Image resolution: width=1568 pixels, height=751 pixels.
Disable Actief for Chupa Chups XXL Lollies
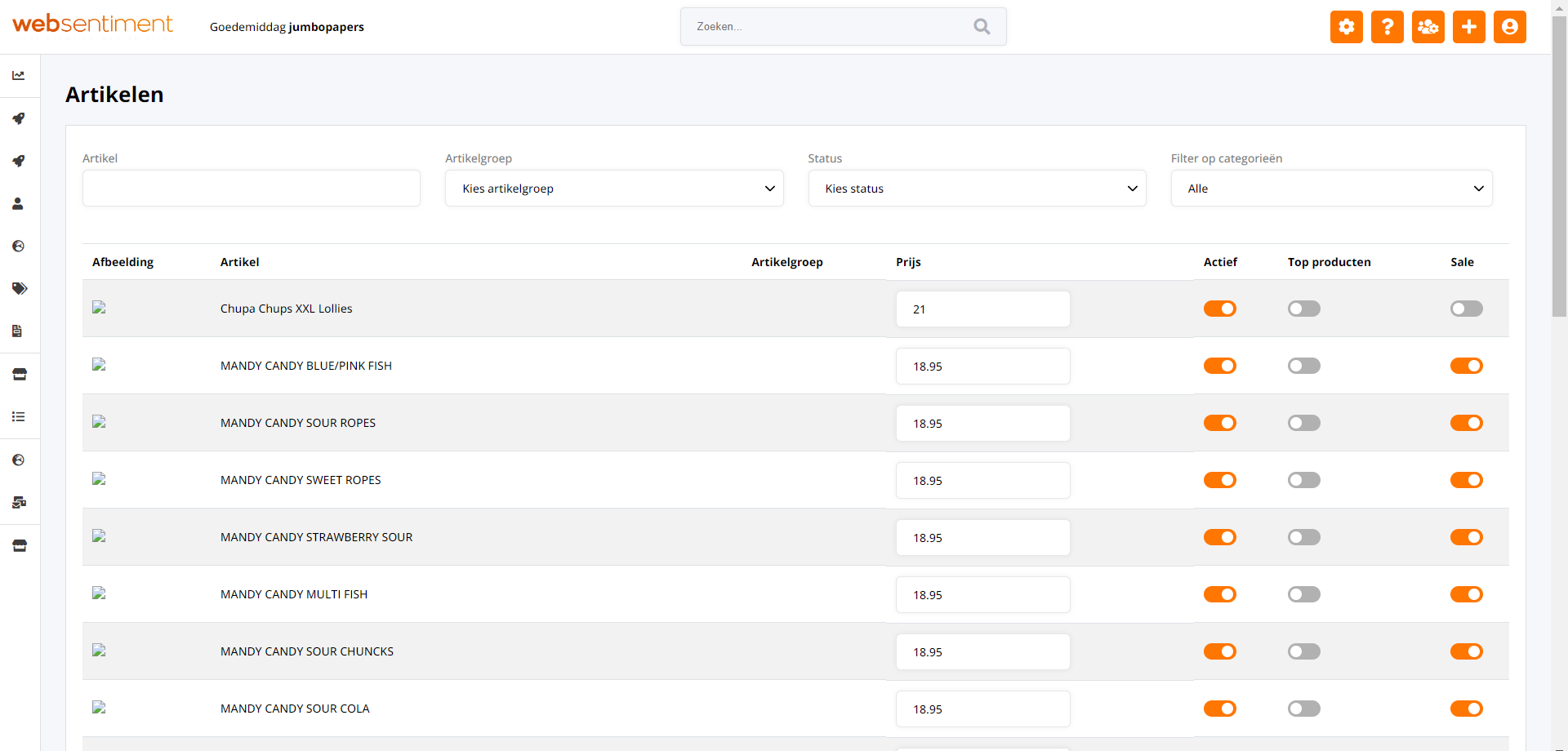[1219, 309]
